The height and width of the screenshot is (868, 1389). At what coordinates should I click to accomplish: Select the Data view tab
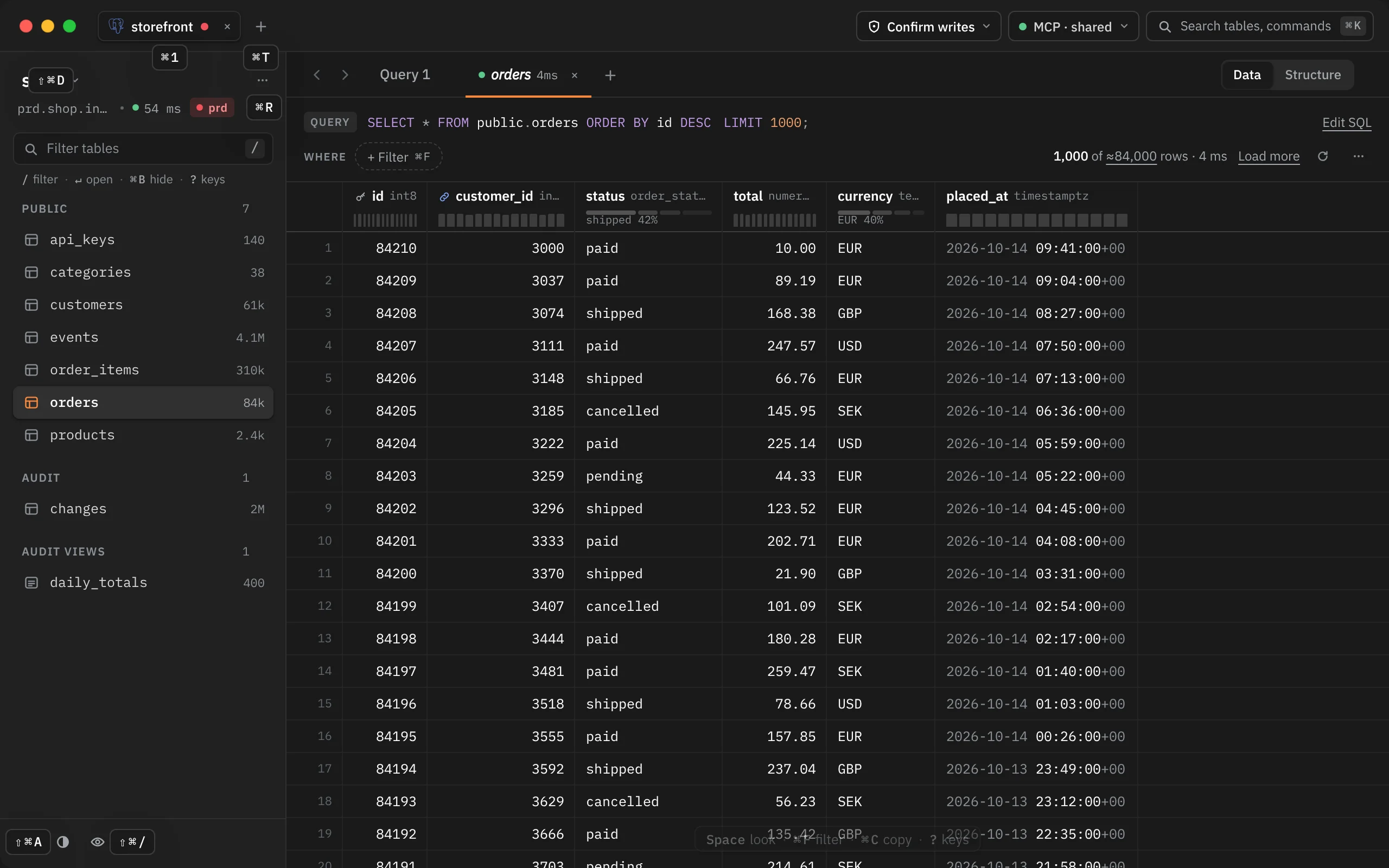tap(1247, 75)
